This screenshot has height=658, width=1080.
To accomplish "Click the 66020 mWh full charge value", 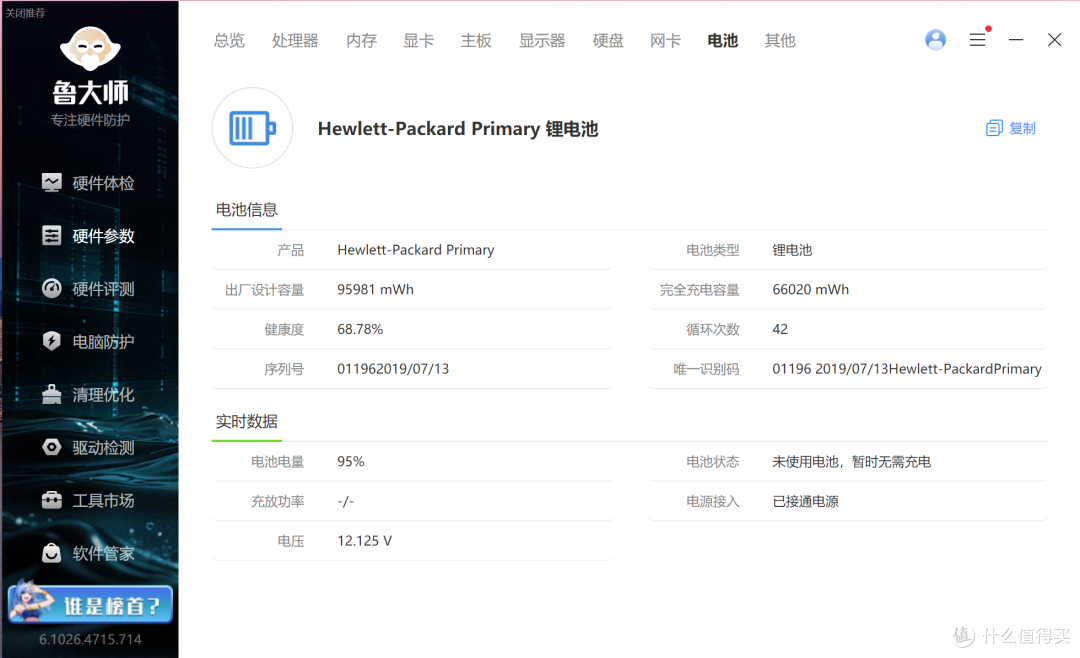I will 811,289.
